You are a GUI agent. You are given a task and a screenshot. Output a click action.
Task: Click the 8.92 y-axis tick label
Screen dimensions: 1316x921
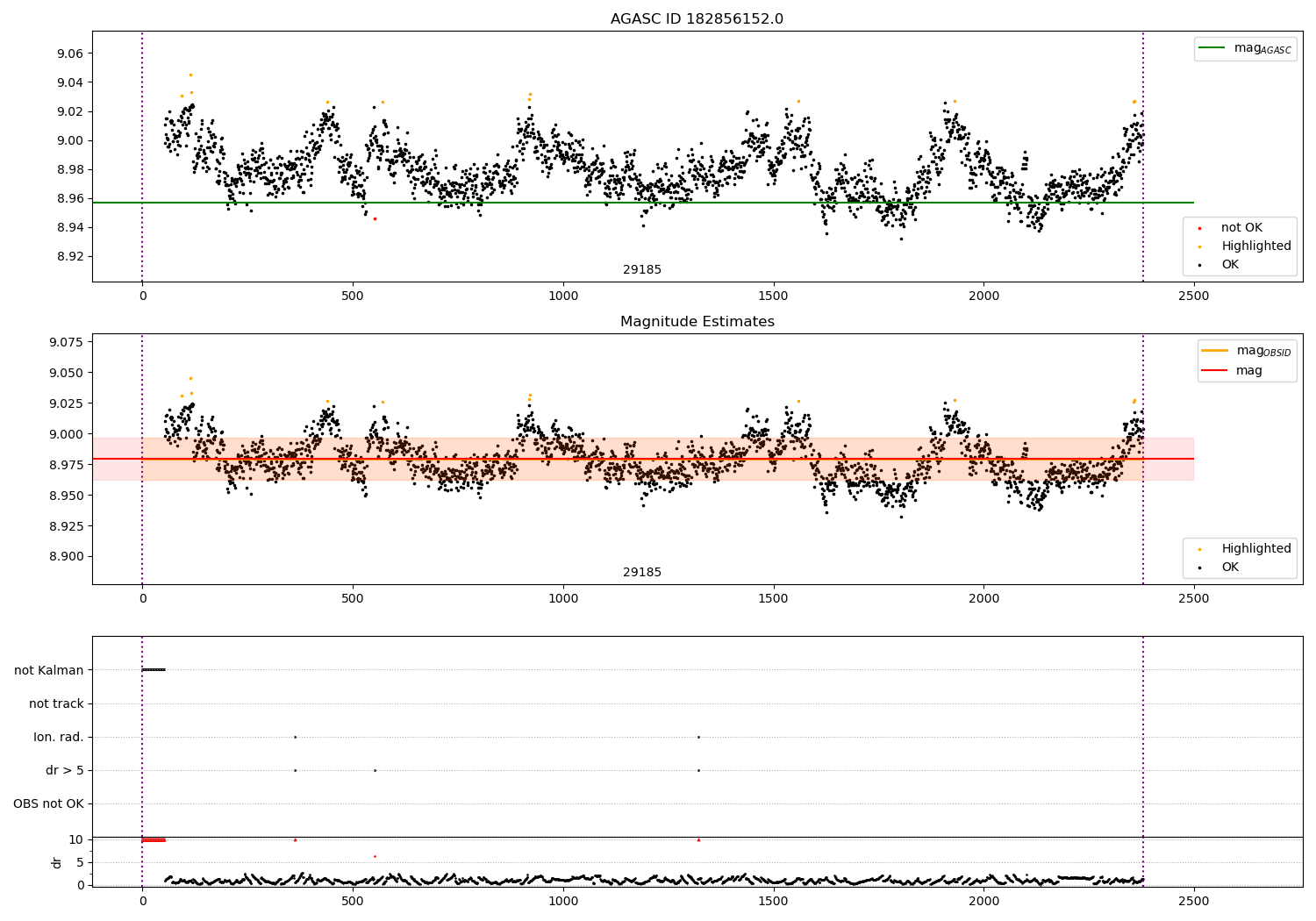tap(68, 257)
